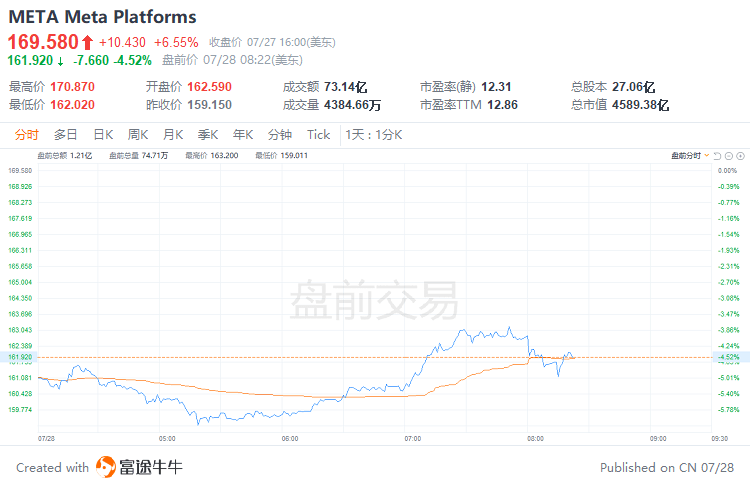Click the Published on CN 07/28 text

pos(667,467)
